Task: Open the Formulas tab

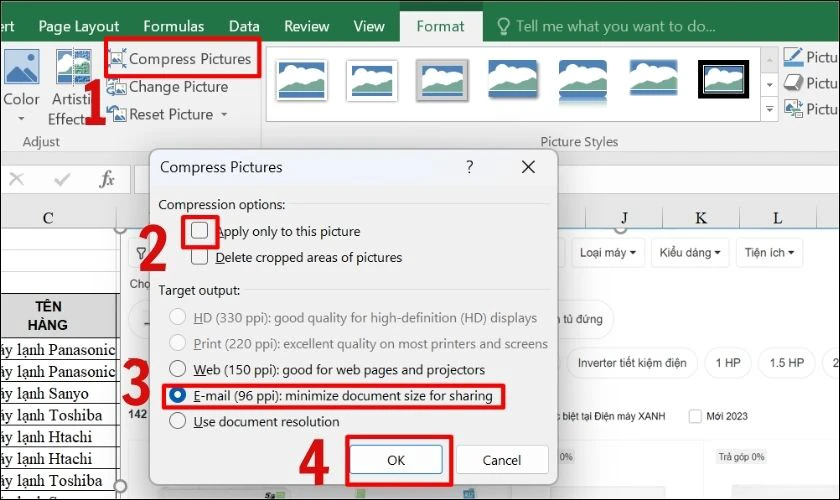Action: (x=174, y=26)
